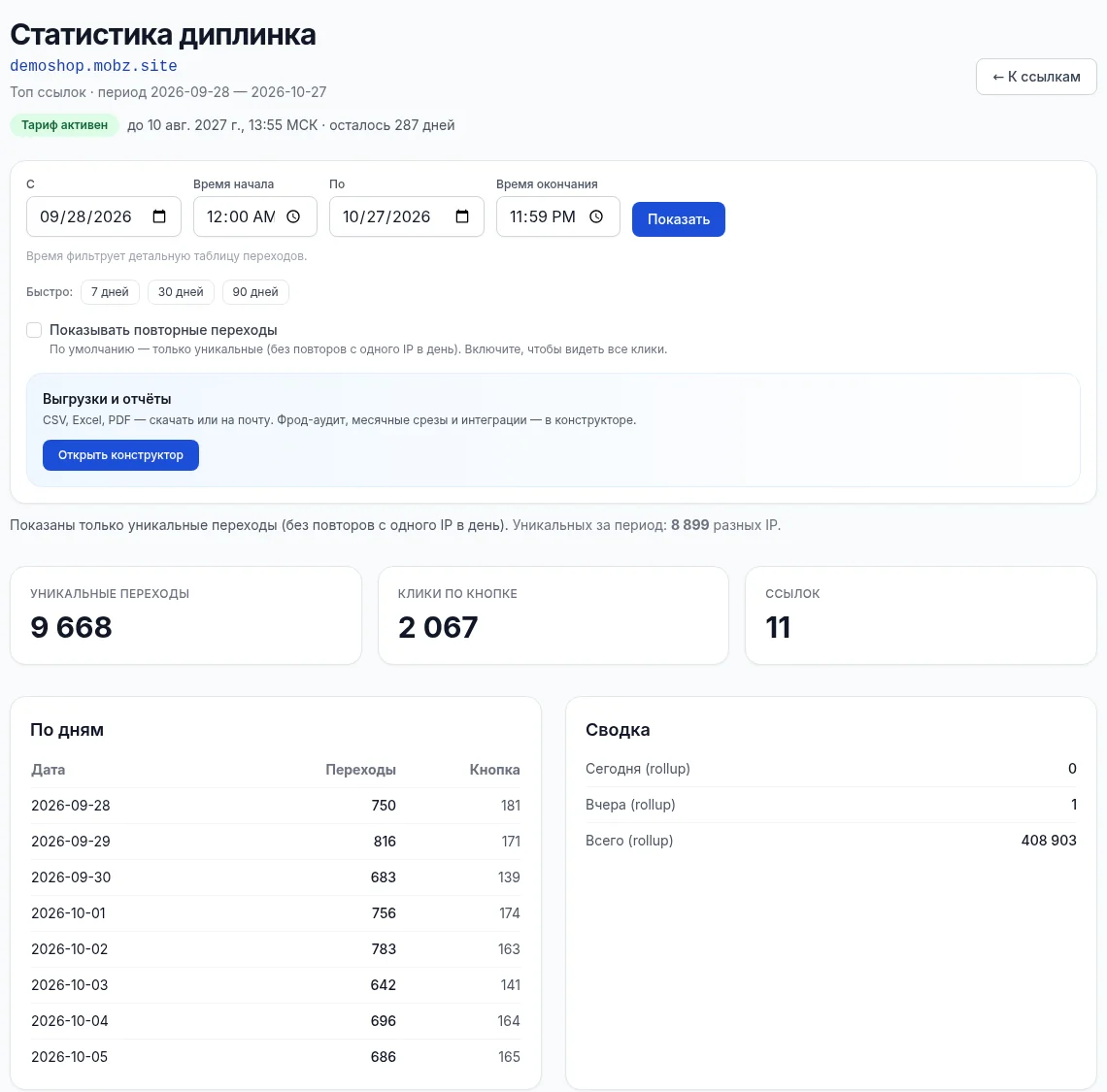
Task: Click transitions value 642
Action: click(x=384, y=985)
